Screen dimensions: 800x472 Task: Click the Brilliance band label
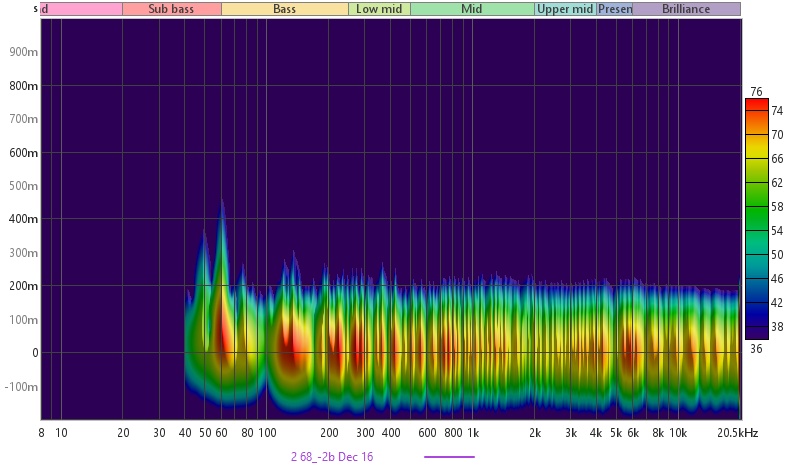(685, 9)
